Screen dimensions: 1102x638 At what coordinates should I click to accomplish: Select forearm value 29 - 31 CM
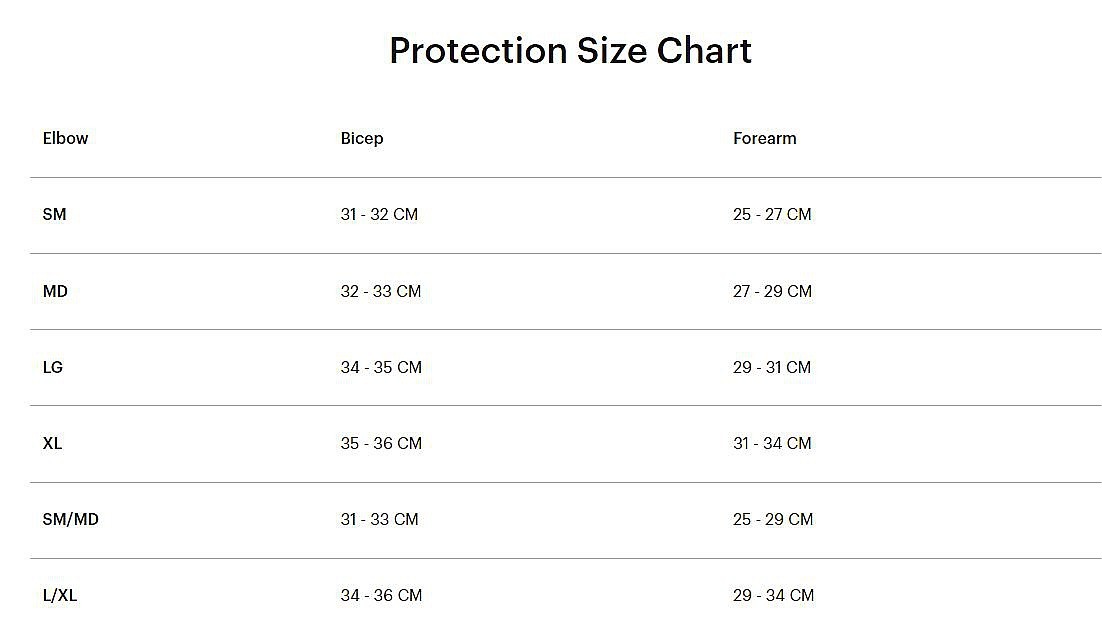coord(772,367)
